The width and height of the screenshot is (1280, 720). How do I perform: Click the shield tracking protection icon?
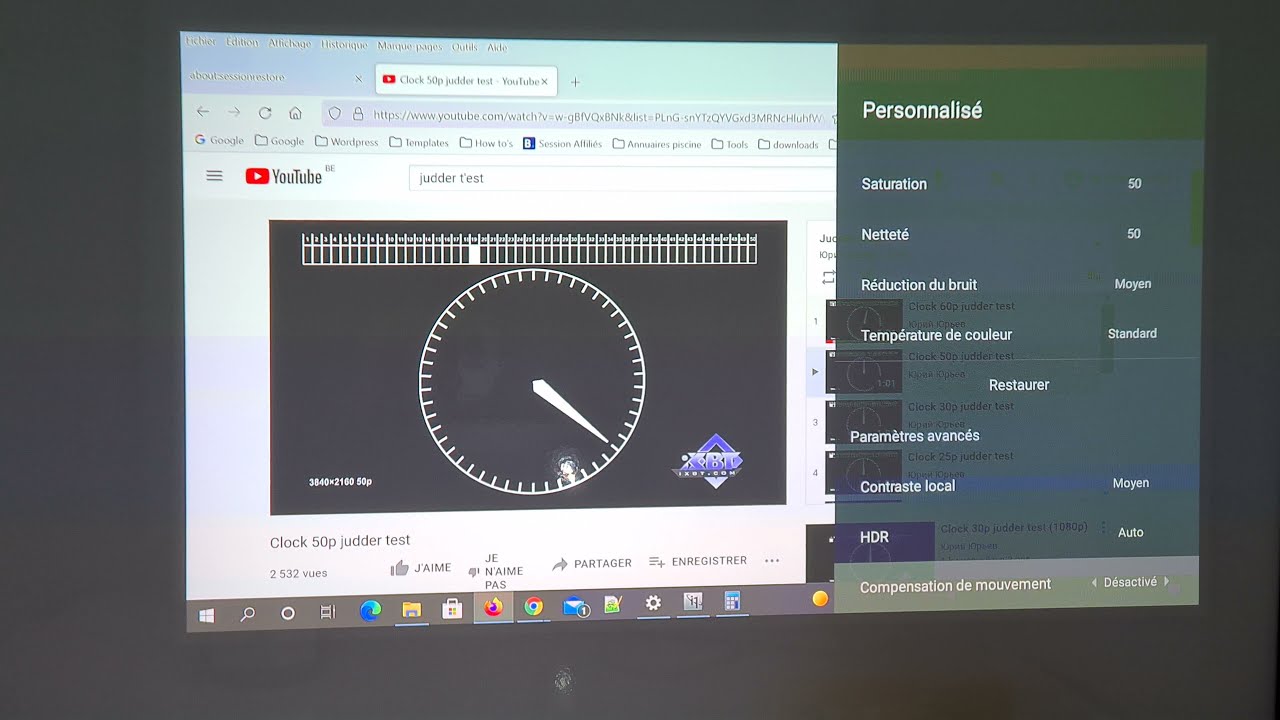click(335, 112)
